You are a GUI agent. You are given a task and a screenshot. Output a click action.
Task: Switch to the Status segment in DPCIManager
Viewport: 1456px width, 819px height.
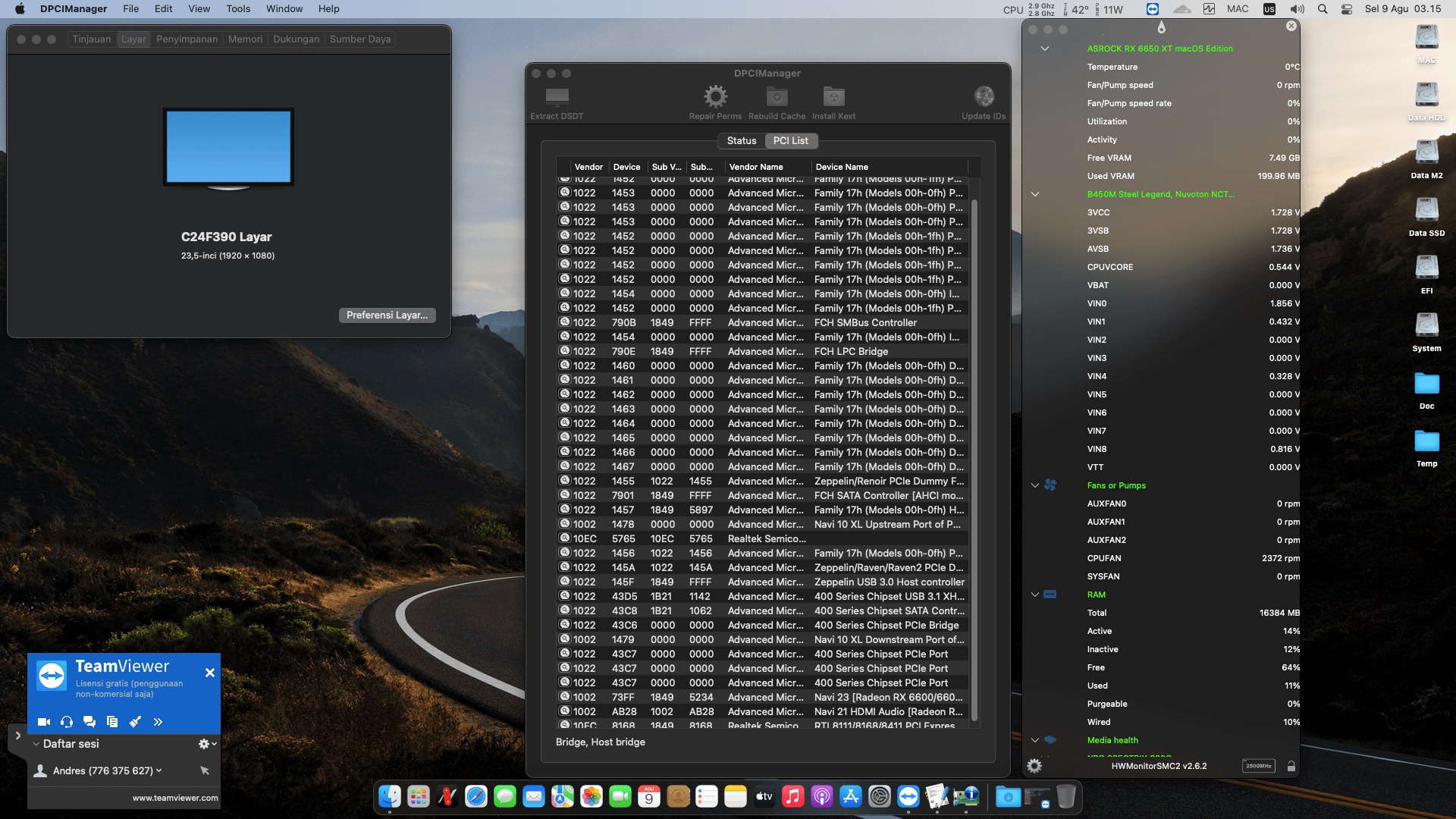pyautogui.click(x=741, y=141)
